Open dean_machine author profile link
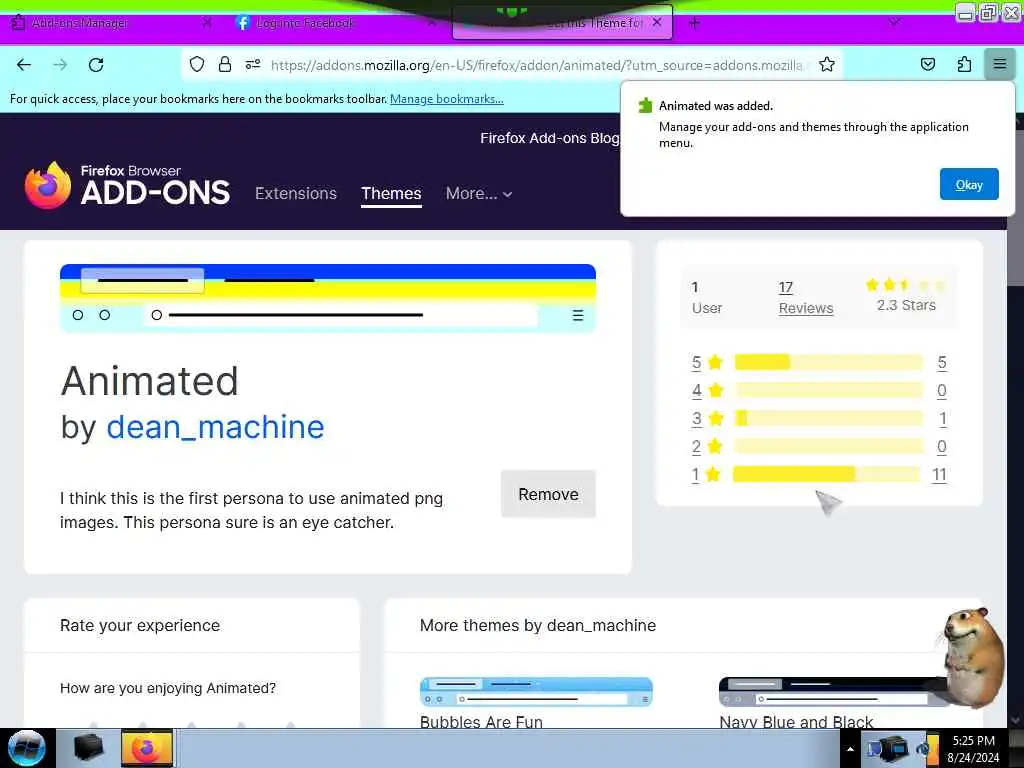The image size is (1024, 768). pos(215,427)
